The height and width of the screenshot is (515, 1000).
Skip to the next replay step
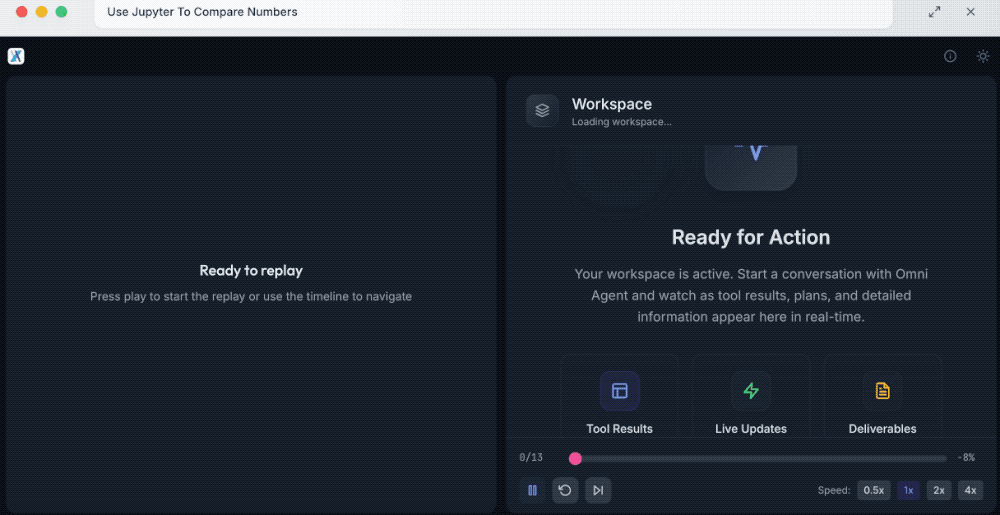(x=598, y=490)
